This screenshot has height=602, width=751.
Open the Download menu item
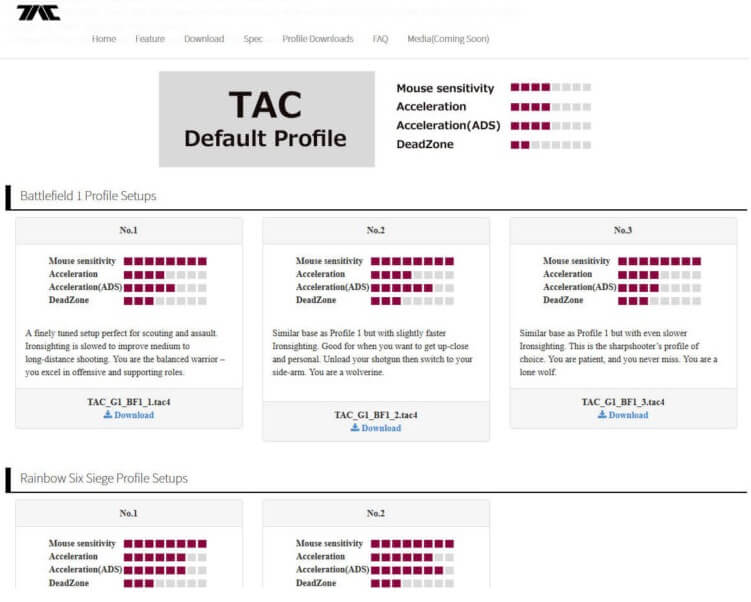pyautogui.click(x=204, y=39)
